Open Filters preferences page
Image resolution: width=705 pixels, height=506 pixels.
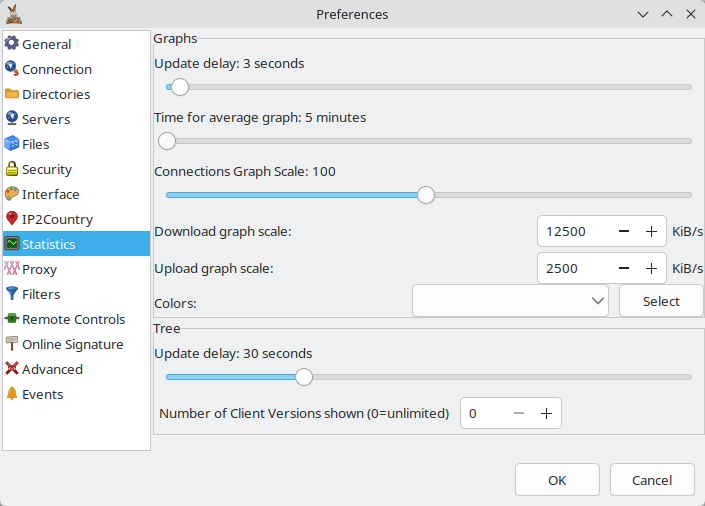pos(76,294)
